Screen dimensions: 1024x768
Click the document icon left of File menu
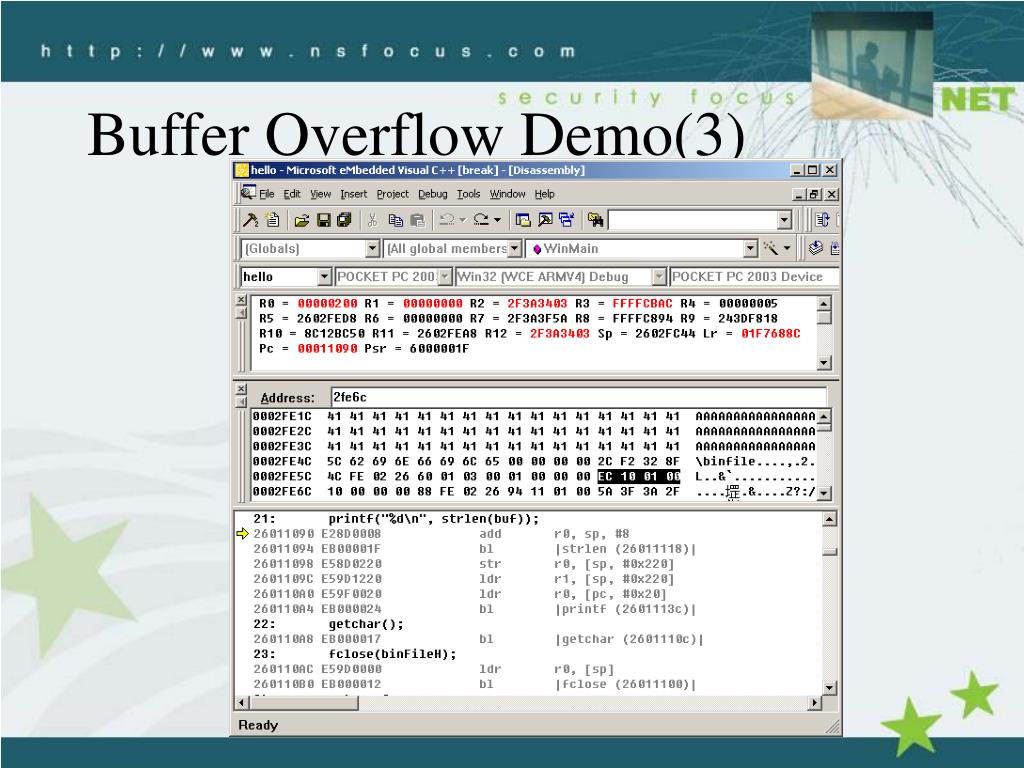point(248,193)
